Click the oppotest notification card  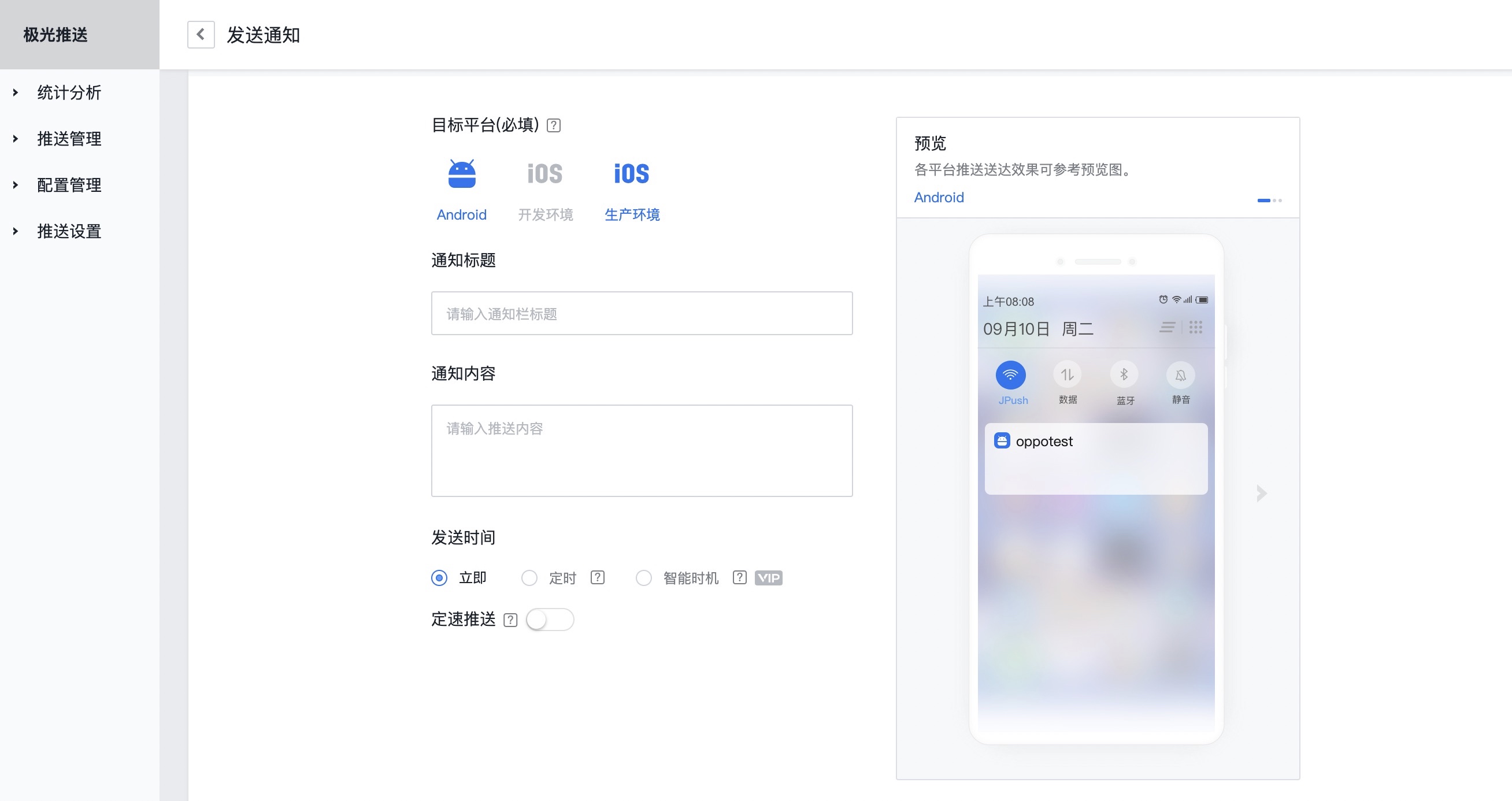[1096, 458]
